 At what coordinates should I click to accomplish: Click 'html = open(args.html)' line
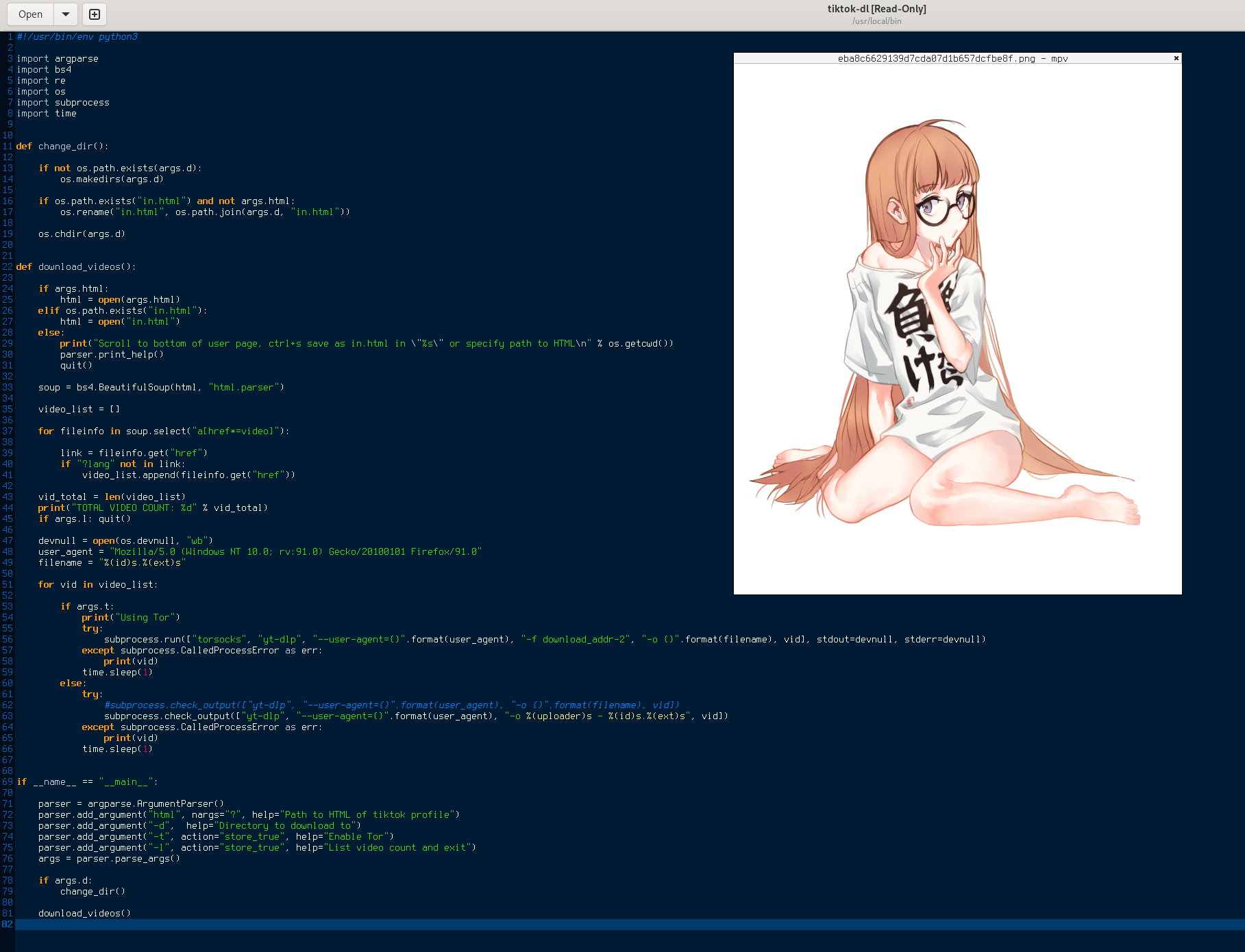(x=120, y=300)
